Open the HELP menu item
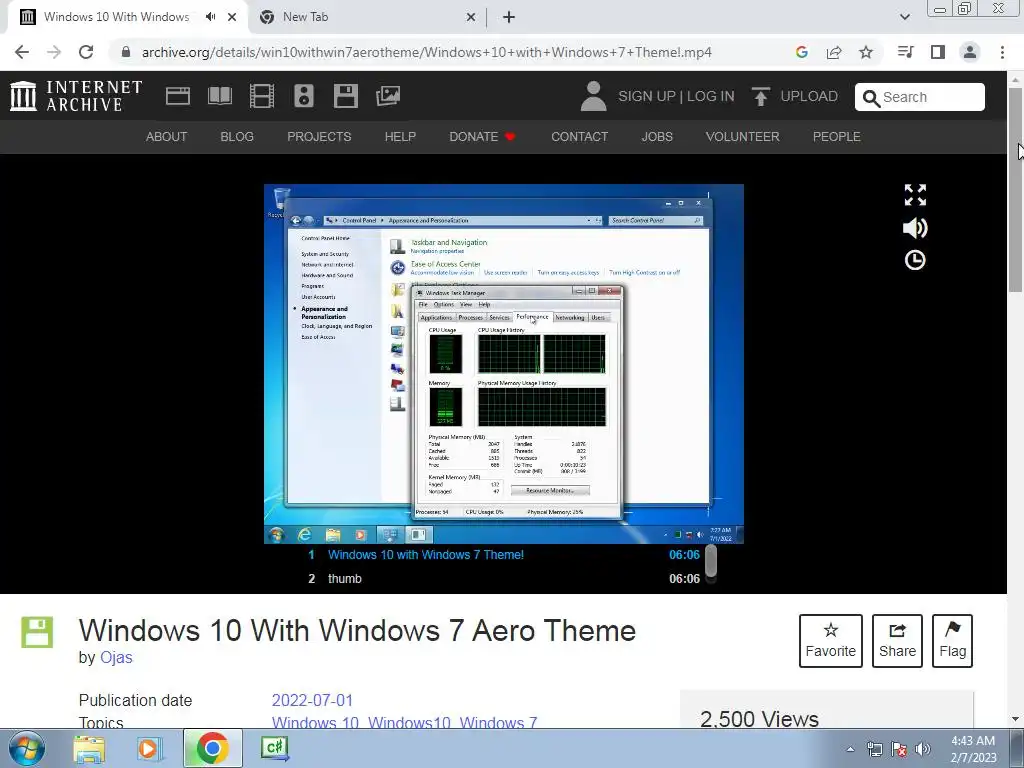 point(400,136)
